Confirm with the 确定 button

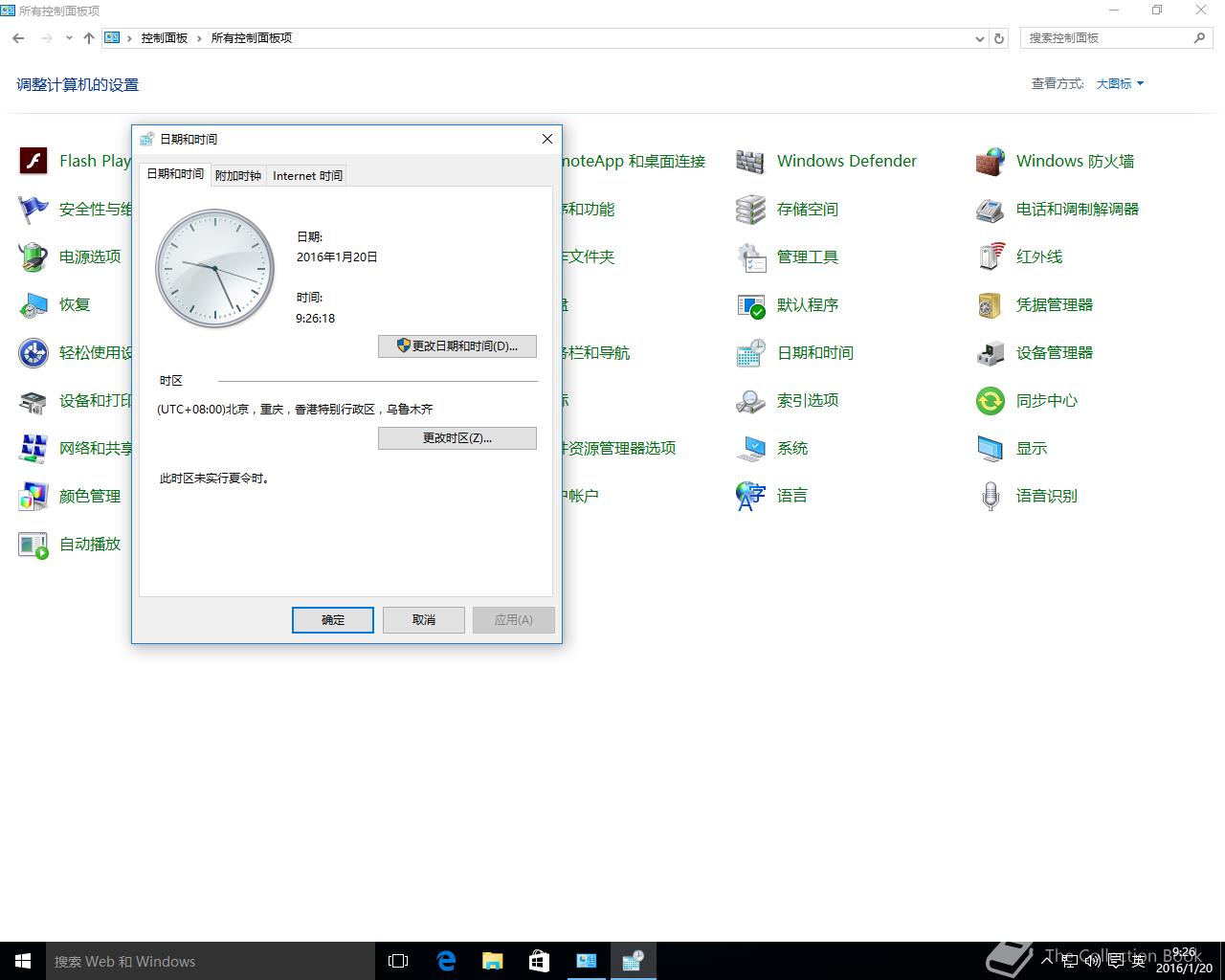333,619
